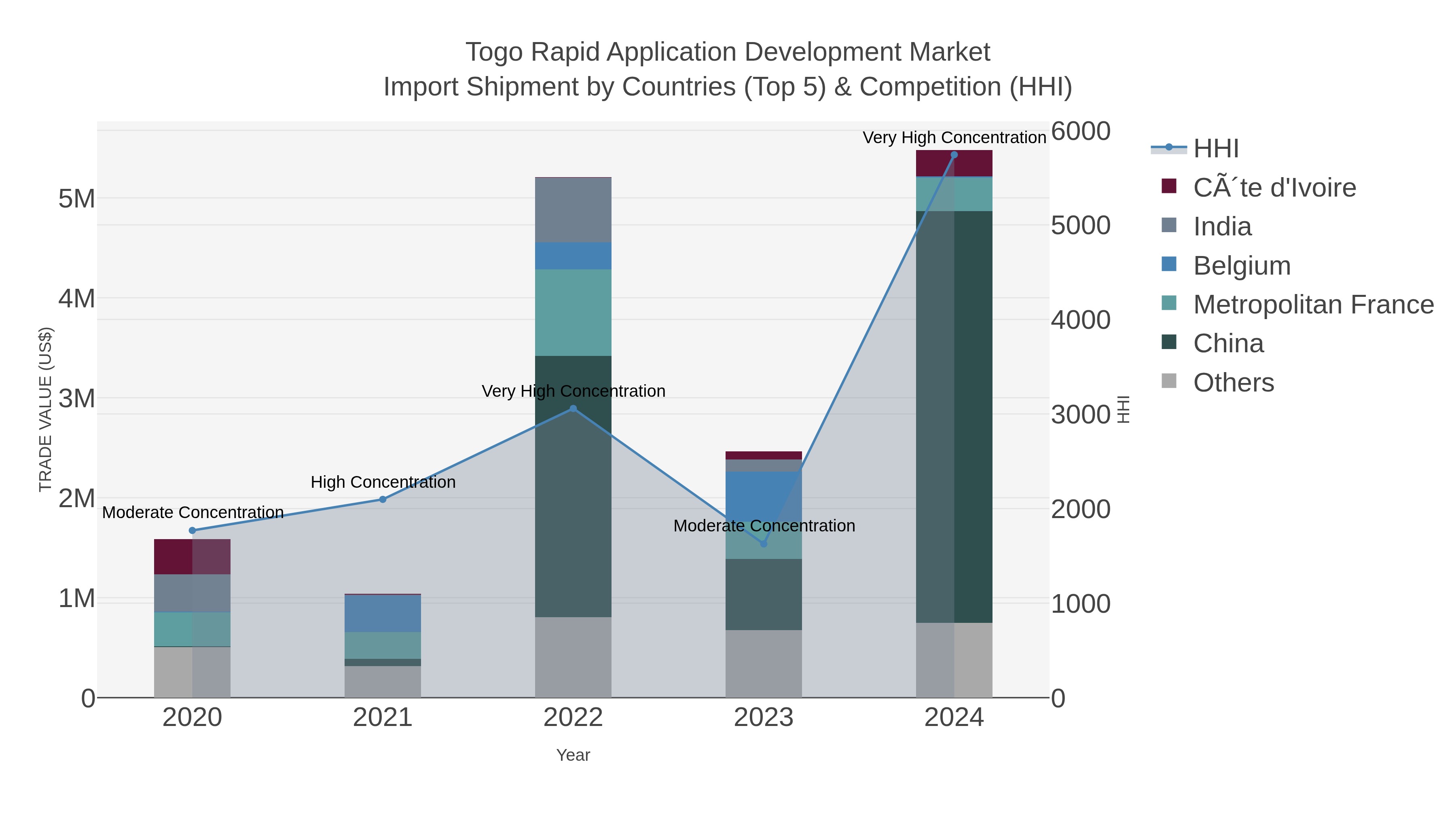Click the 3000 tick on right axis

(x=1081, y=415)
